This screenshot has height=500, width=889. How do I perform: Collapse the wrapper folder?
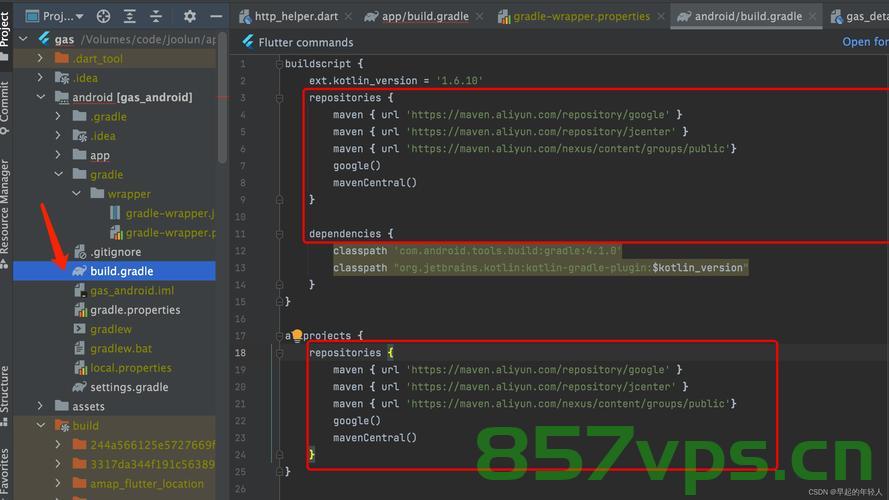(76, 193)
